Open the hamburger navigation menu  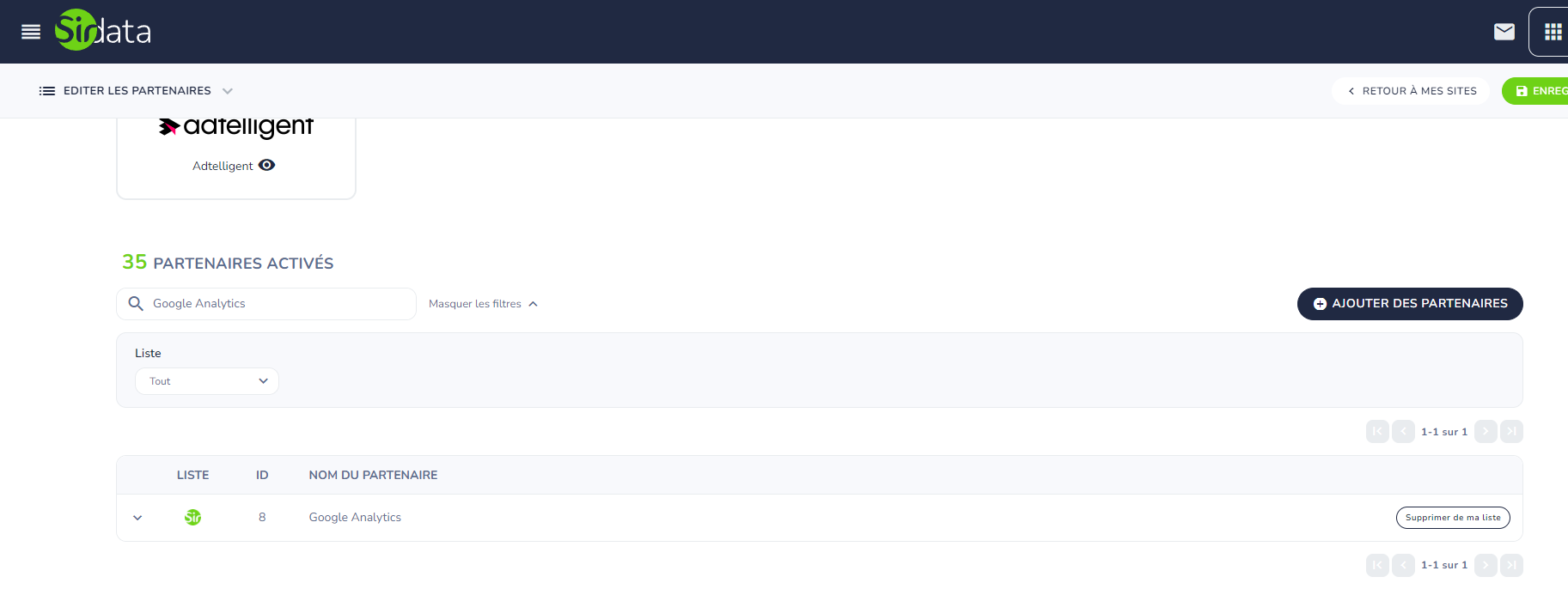coord(31,32)
